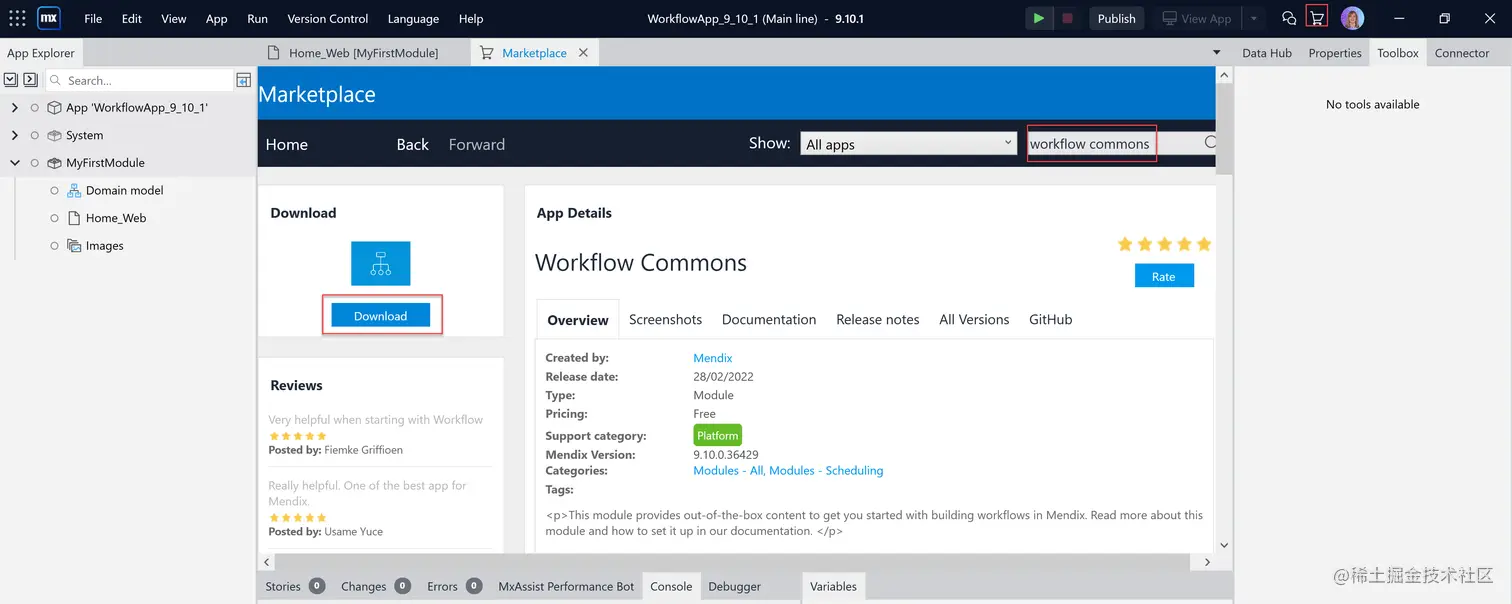The image size is (1512, 604).
Task: Click Collapse All in App Explorer
Action: tap(11, 80)
